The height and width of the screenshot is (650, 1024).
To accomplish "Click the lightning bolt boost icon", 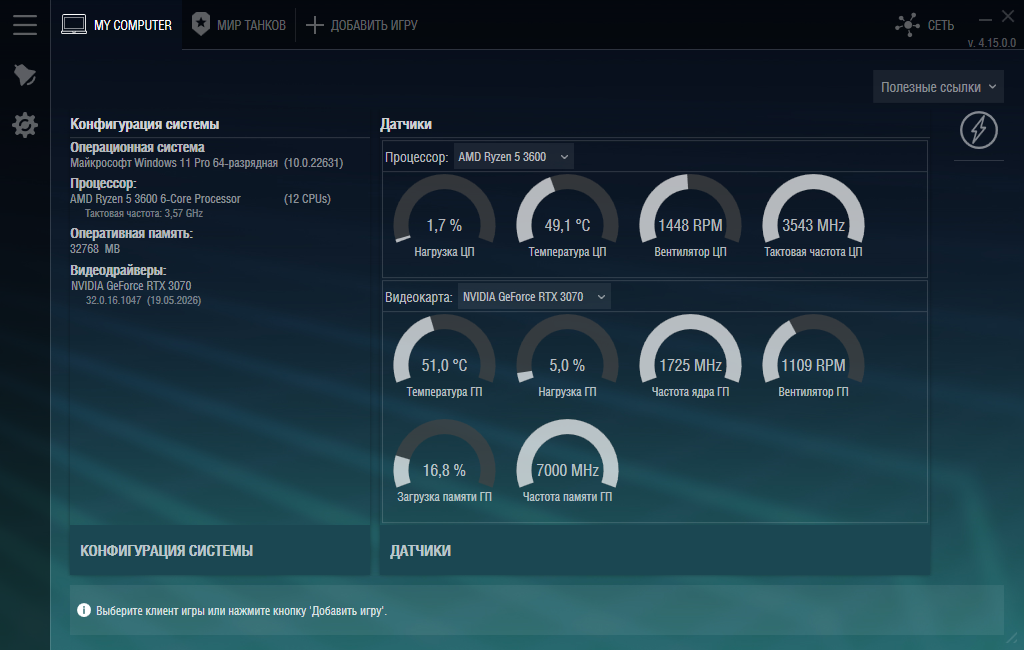I will [978, 130].
